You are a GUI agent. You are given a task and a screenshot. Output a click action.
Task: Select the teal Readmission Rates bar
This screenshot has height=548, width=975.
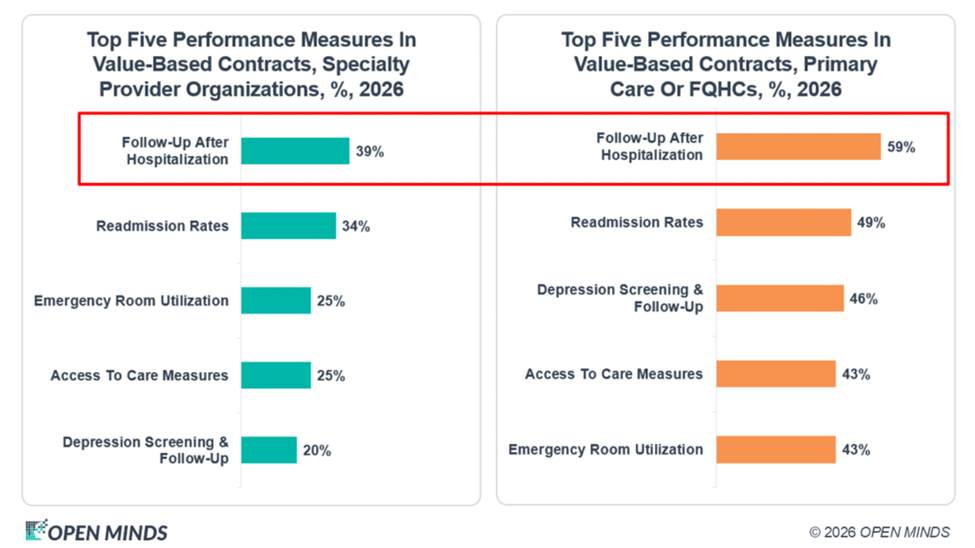click(288, 226)
